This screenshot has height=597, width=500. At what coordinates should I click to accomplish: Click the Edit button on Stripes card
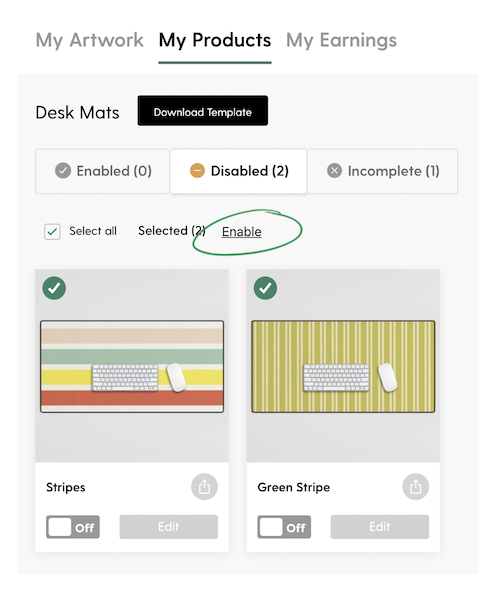pyautogui.click(x=169, y=527)
